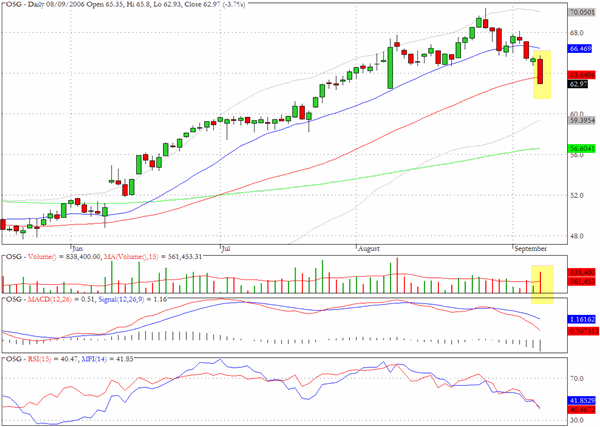Viewport: 600px width, 427px height.
Task: Click the September month marker on axis
Action: click(530, 249)
